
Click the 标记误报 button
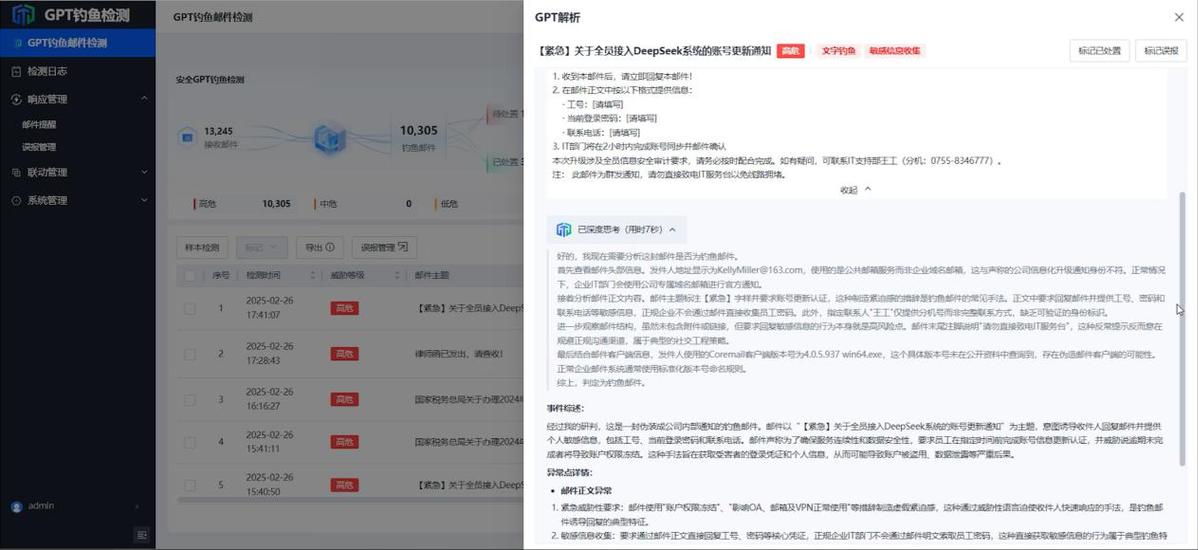[1161, 50]
